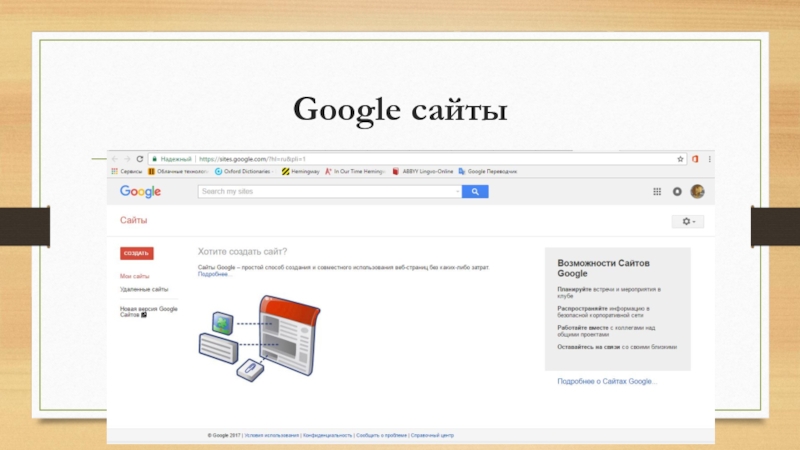
Task: Open the Hemingway bookmark
Action: point(301,171)
